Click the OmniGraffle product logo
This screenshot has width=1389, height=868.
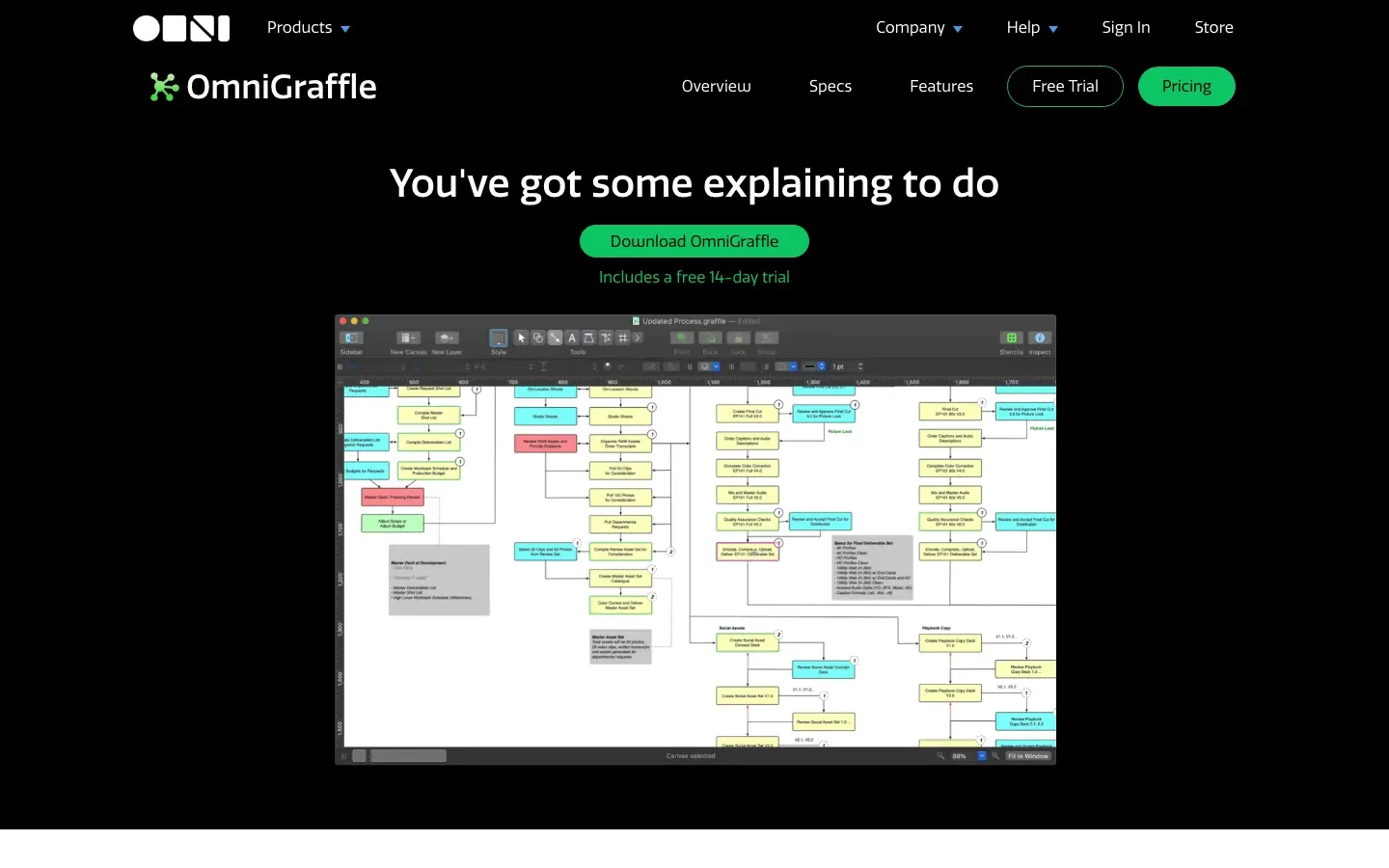click(262, 87)
